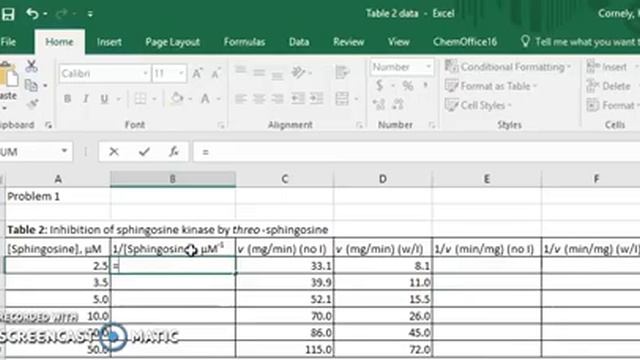The width and height of the screenshot is (640, 360).
Task: Click the Fill Color bucket icon
Action: (x=177, y=98)
